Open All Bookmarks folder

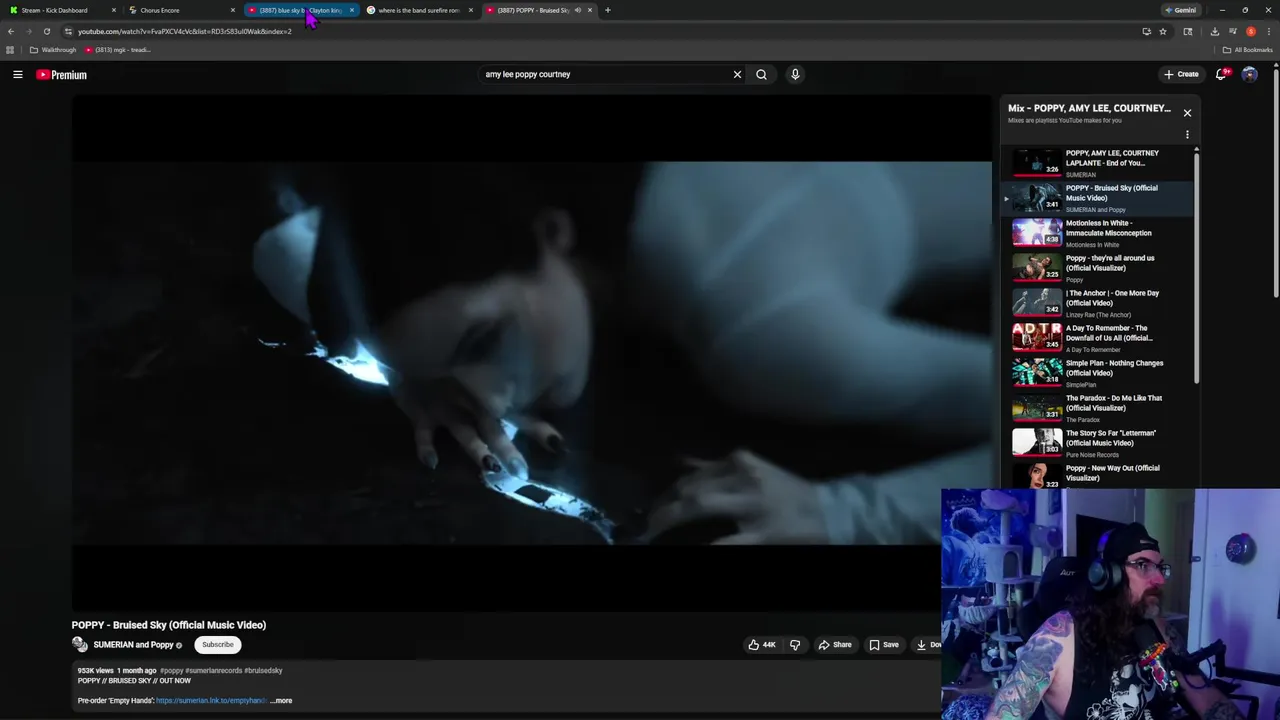pos(1247,50)
